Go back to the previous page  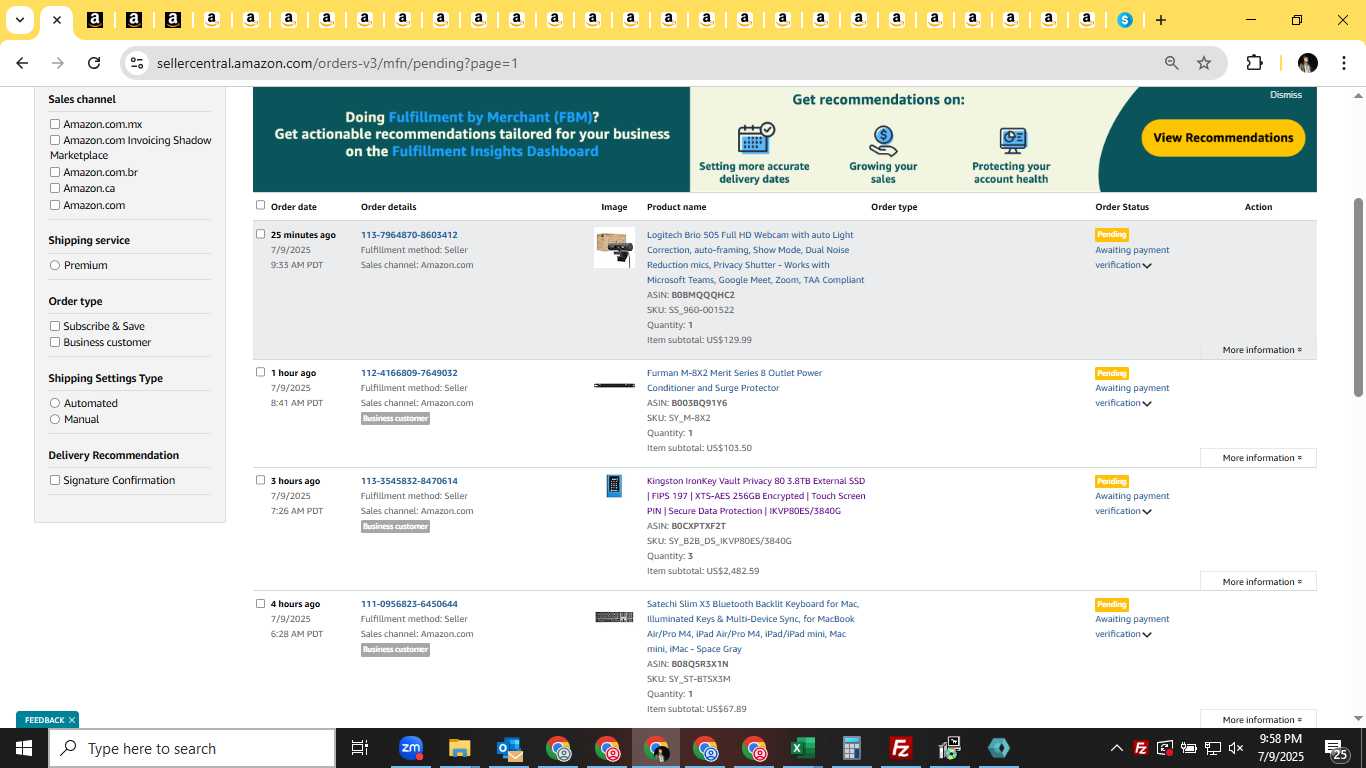point(22,63)
